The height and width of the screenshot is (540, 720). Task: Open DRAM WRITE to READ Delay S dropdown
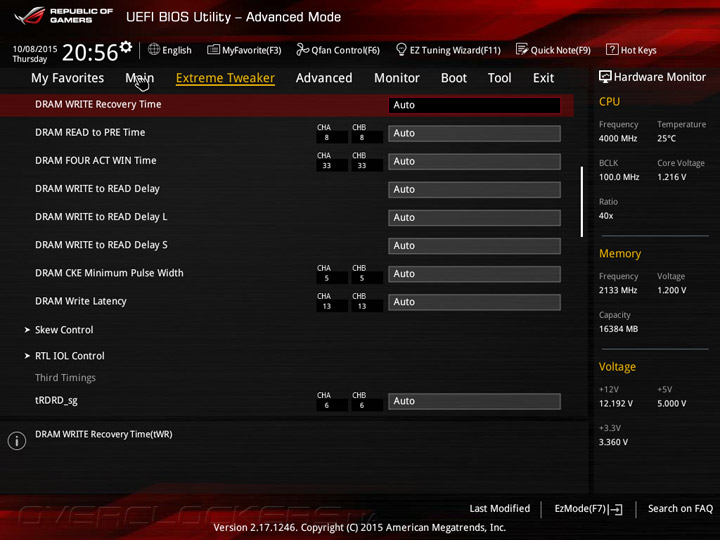(x=474, y=246)
